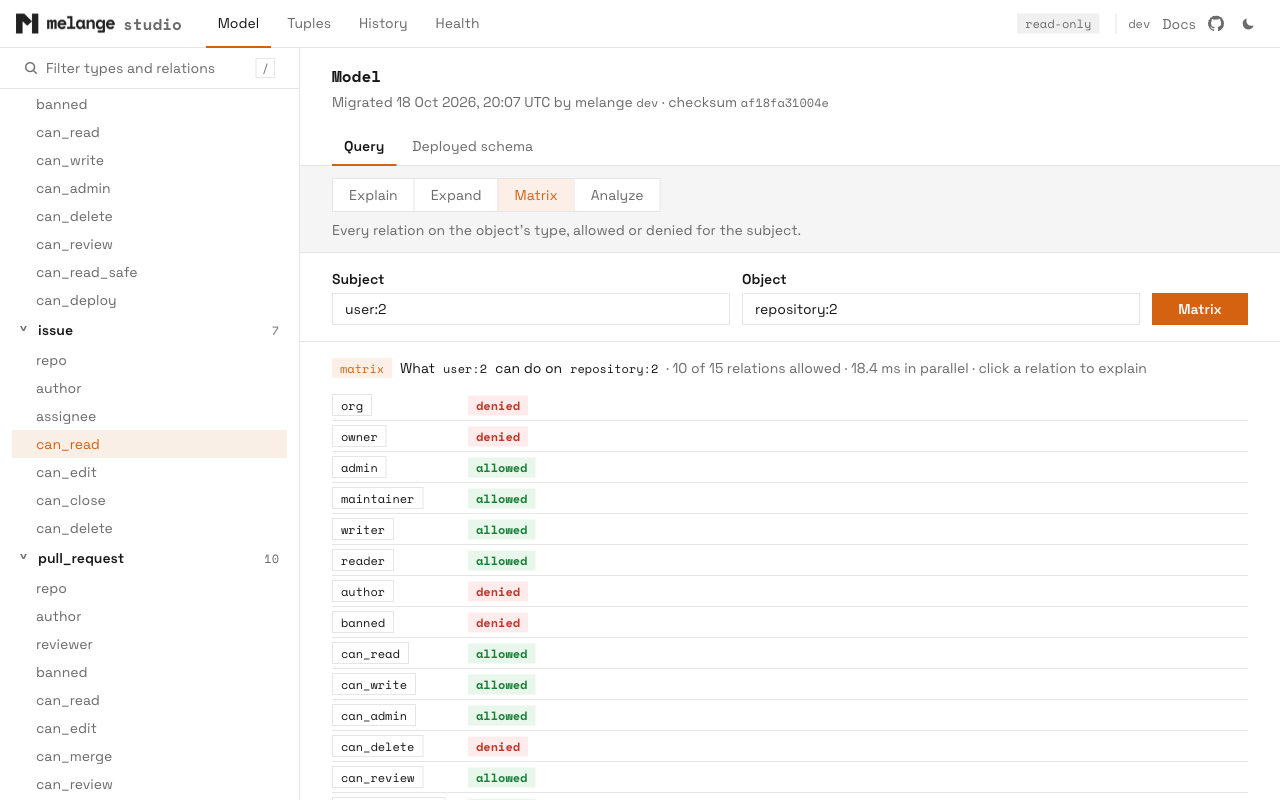Select can_merge in the sidebar
Image resolution: width=1280 pixels, height=800 pixels.
(x=150, y=756)
